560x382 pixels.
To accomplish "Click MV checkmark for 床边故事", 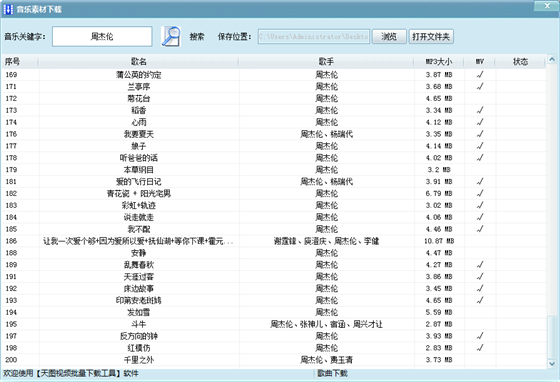I will [480, 288].
